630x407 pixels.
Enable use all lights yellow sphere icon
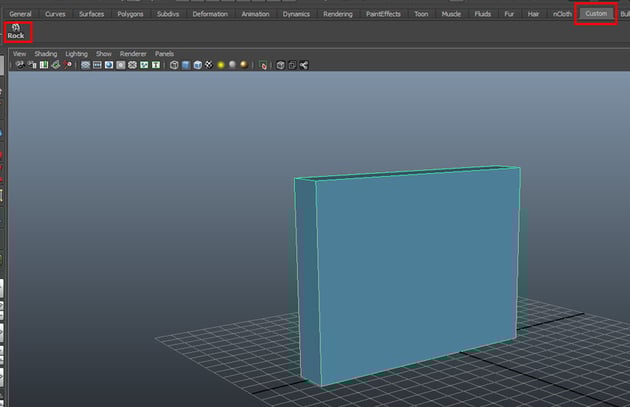click(220, 65)
